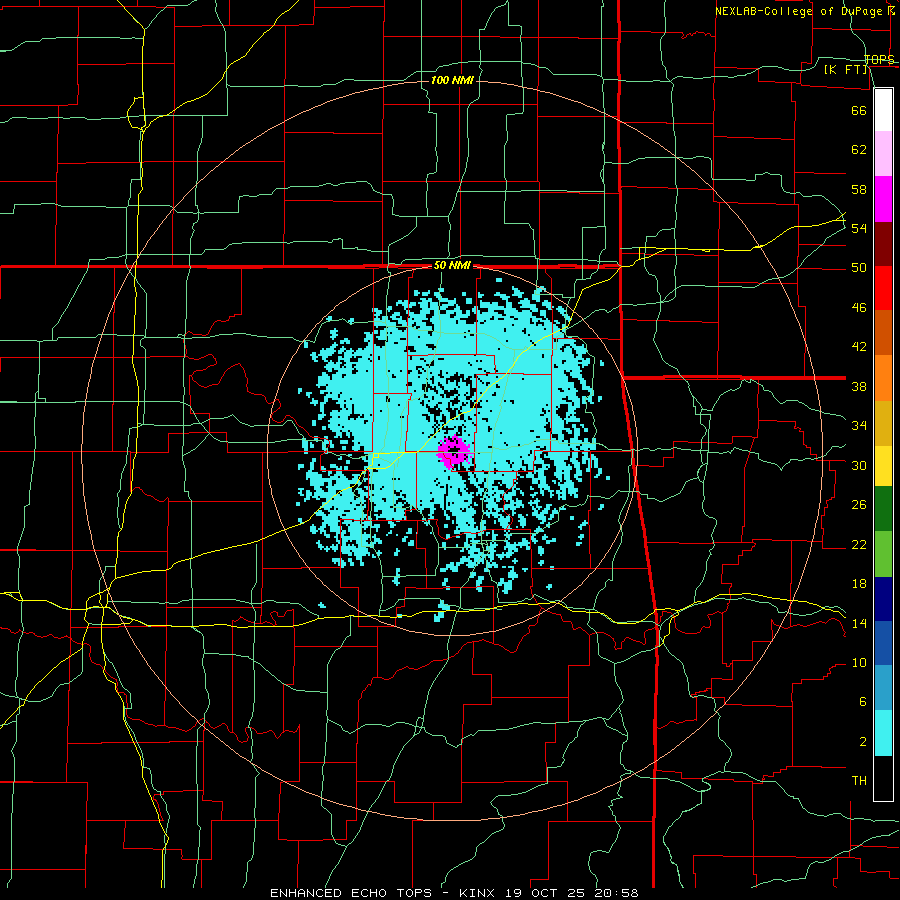Click the '66' legend value
900x900 pixels.
click(x=859, y=111)
